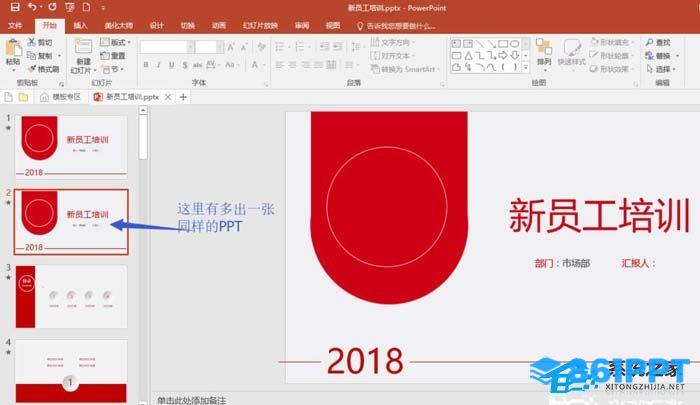Undo the last action

coord(32,7)
